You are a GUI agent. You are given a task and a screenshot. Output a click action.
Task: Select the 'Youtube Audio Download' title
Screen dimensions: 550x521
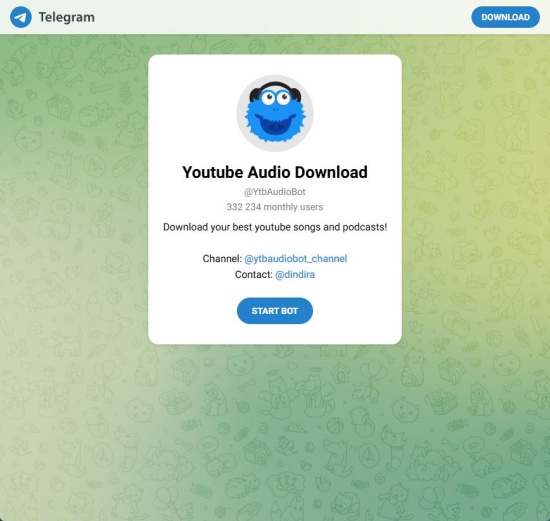(x=275, y=172)
